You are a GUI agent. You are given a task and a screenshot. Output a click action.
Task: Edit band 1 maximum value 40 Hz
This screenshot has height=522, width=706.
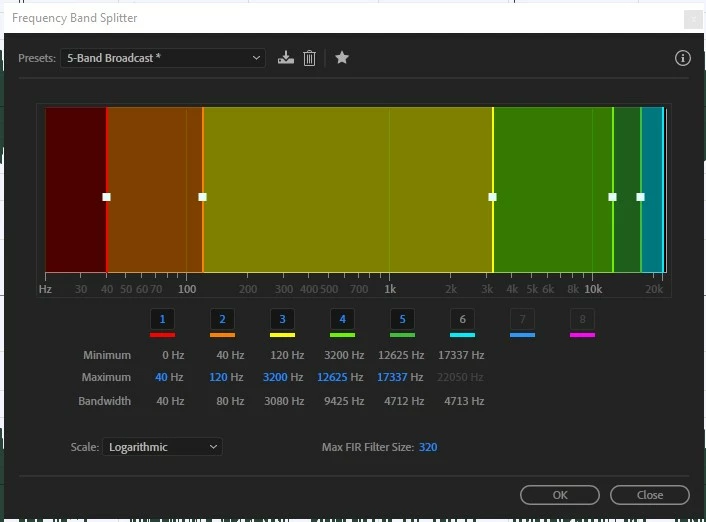[161, 377]
